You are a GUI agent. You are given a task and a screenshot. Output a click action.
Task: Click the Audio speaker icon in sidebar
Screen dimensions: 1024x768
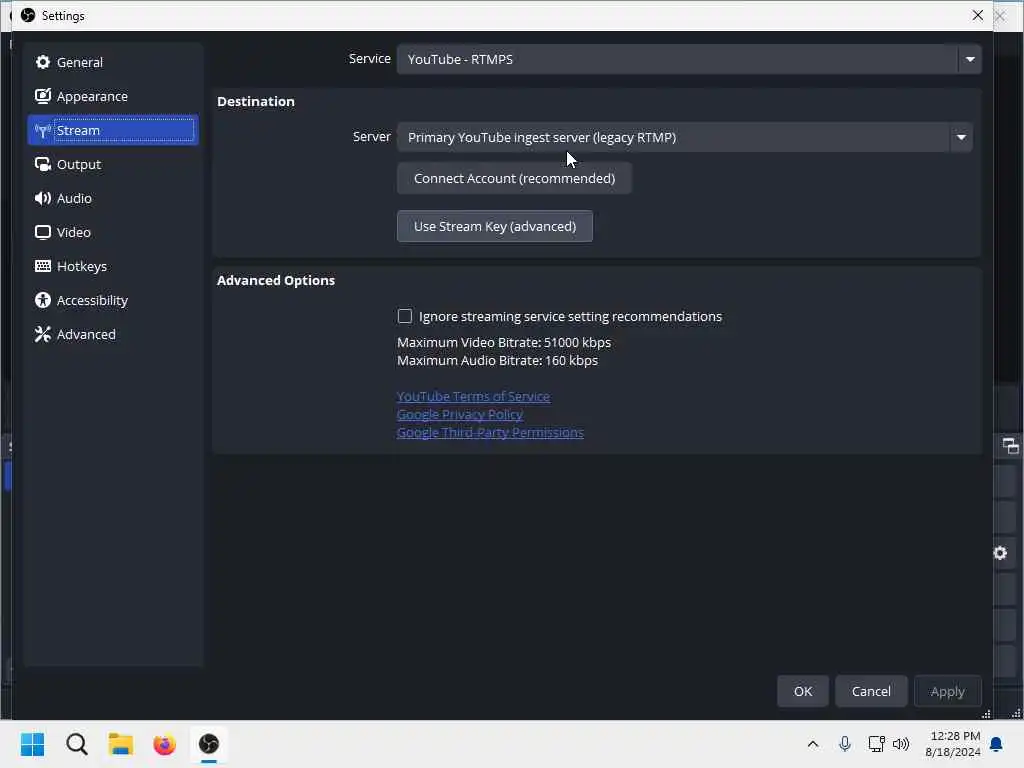[42, 198]
